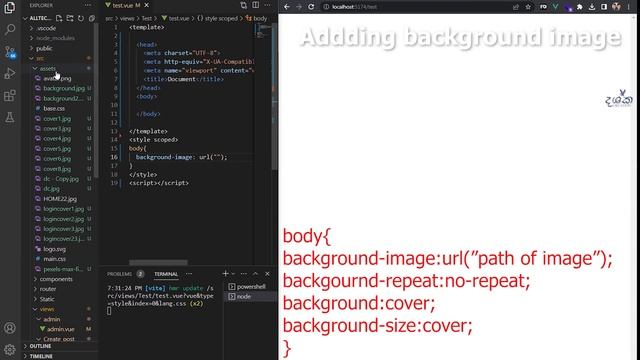The image size is (640, 360).
Task: Open background.jpg in explorer
Action: coord(64,88)
